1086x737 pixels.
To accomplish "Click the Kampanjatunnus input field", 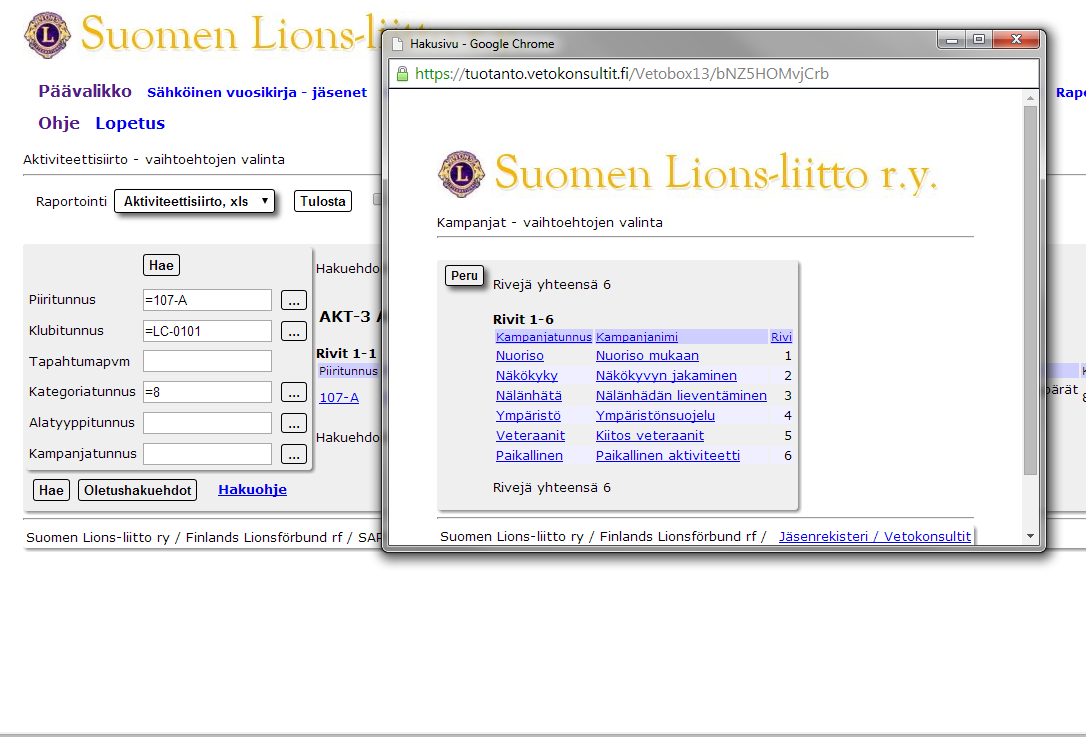I will [207, 454].
